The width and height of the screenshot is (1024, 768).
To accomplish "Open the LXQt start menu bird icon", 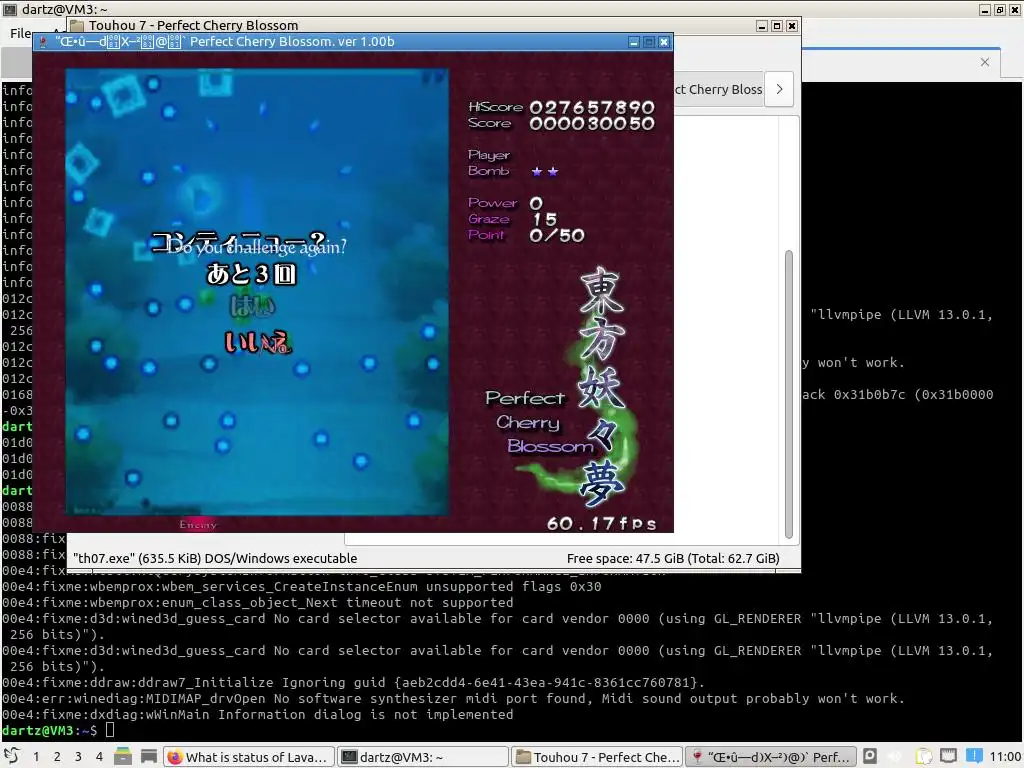I will point(12,756).
